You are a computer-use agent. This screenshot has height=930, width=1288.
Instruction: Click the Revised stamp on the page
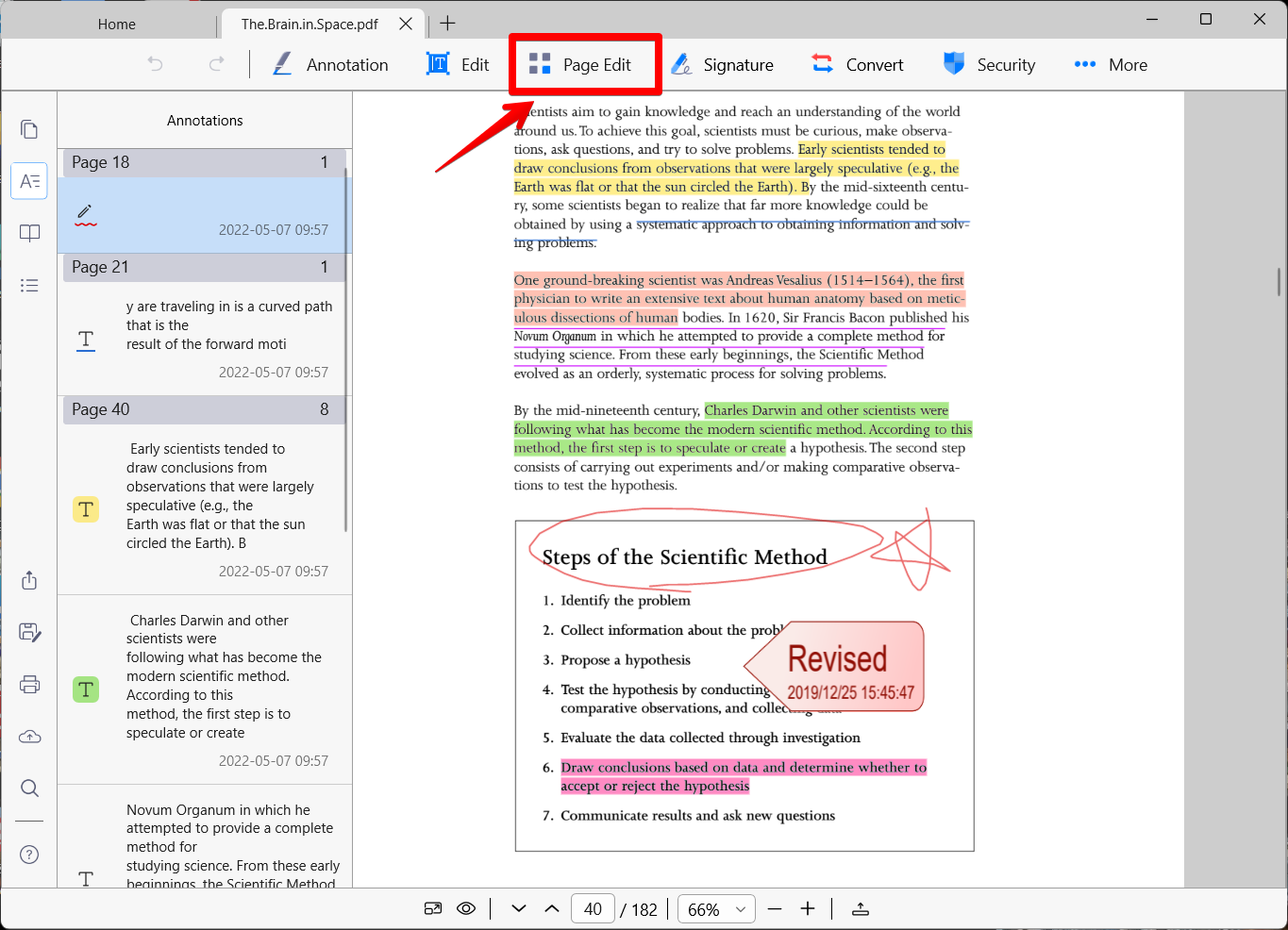pyautogui.click(x=835, y=668)
